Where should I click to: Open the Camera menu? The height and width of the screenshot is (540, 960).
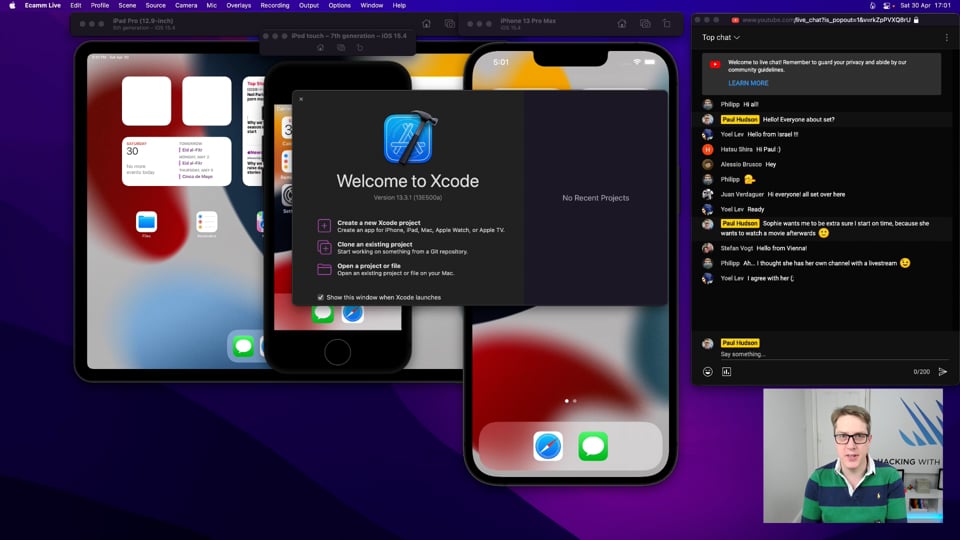click(x=186, y=6)
